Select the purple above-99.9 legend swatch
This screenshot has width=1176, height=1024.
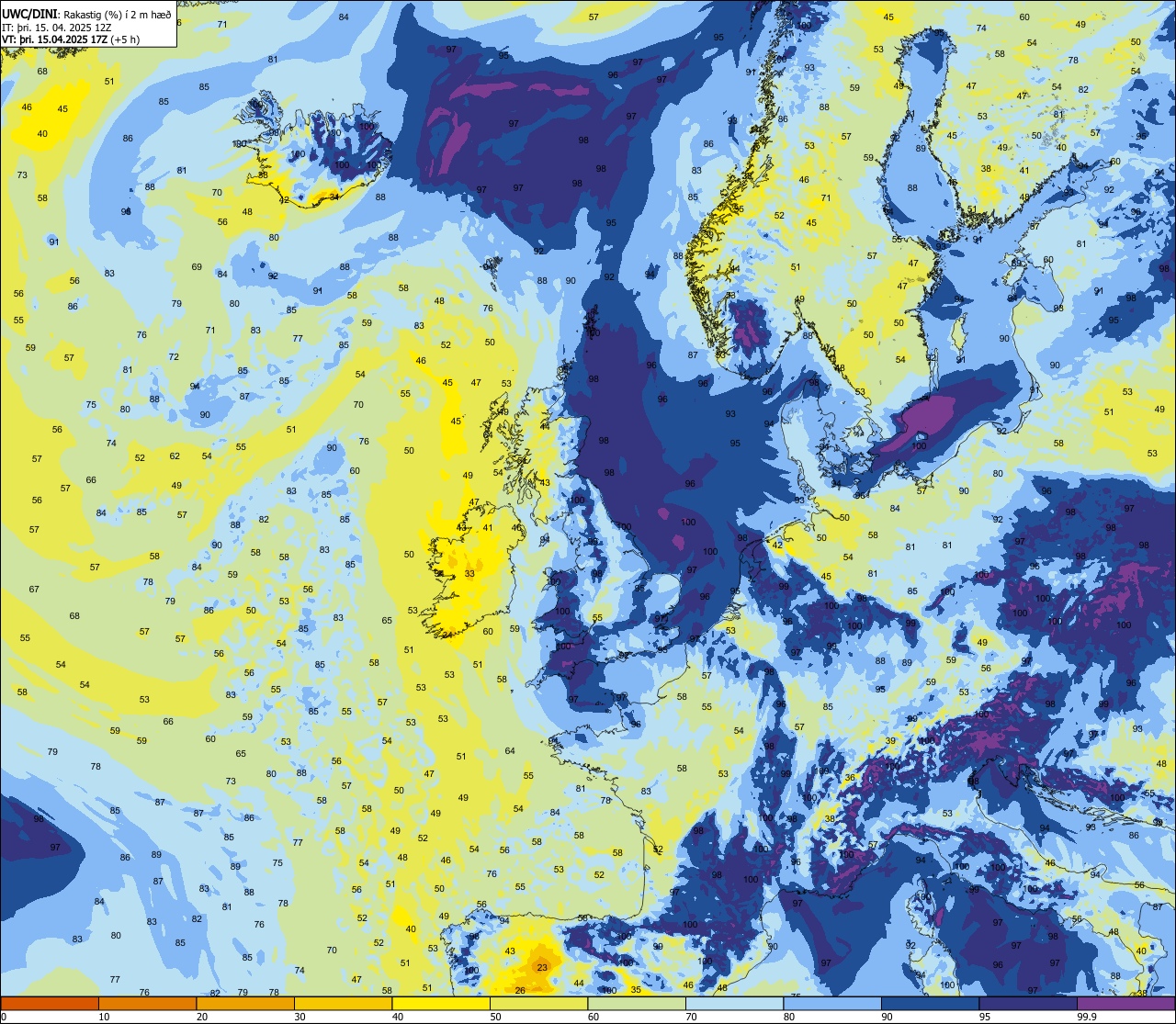pos(1125,1003)
